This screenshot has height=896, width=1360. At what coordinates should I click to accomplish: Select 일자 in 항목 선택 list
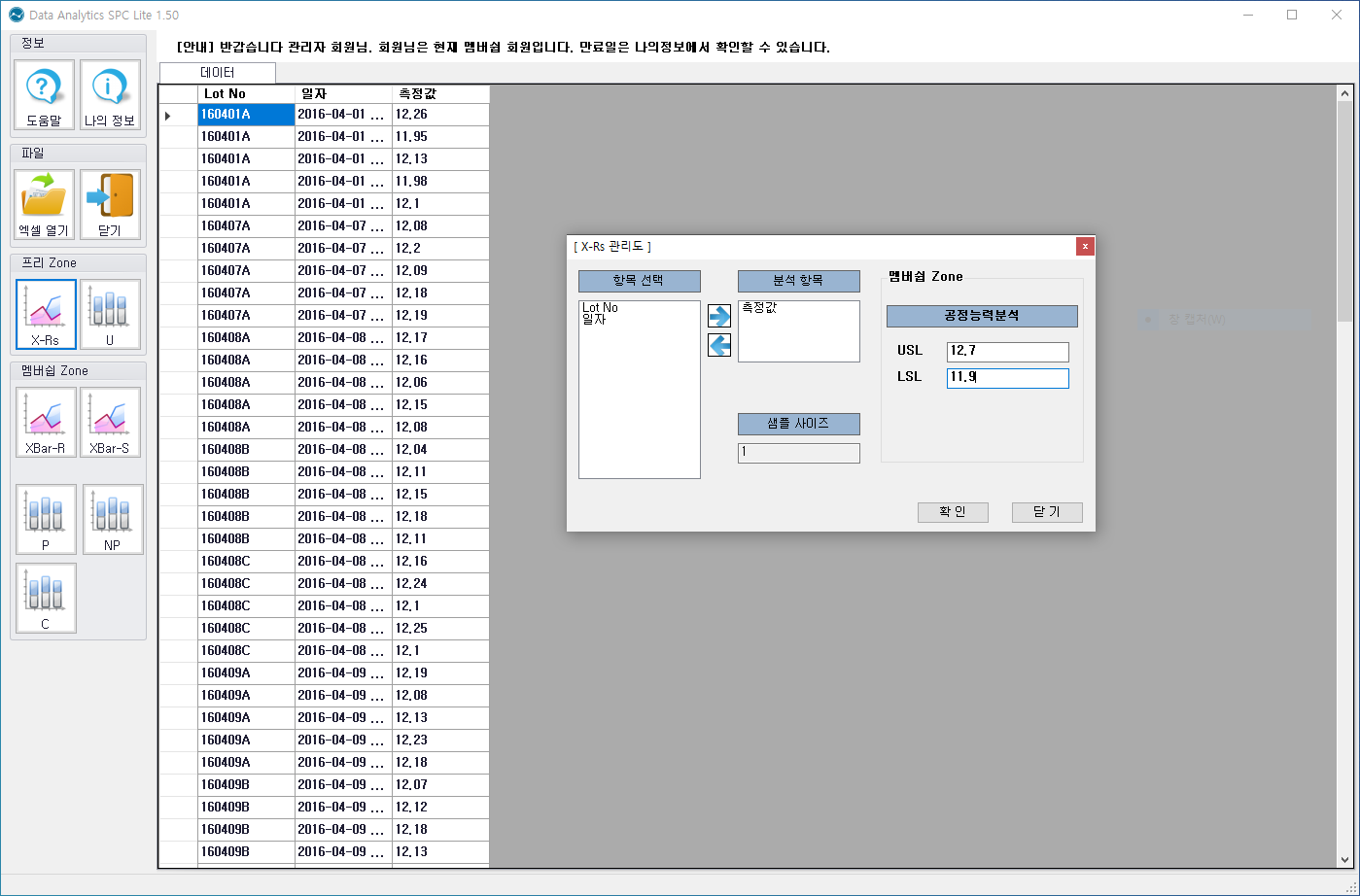pos(593,320)
